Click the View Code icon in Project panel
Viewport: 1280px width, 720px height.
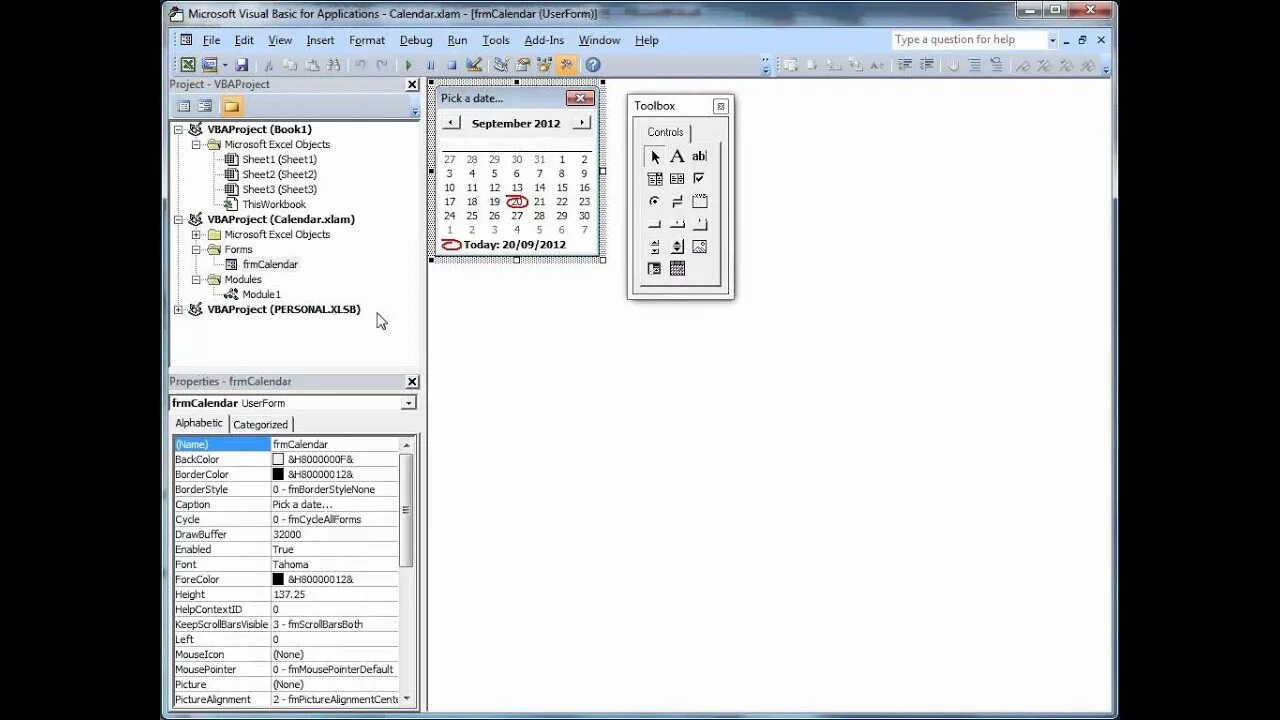click(184, 106)
